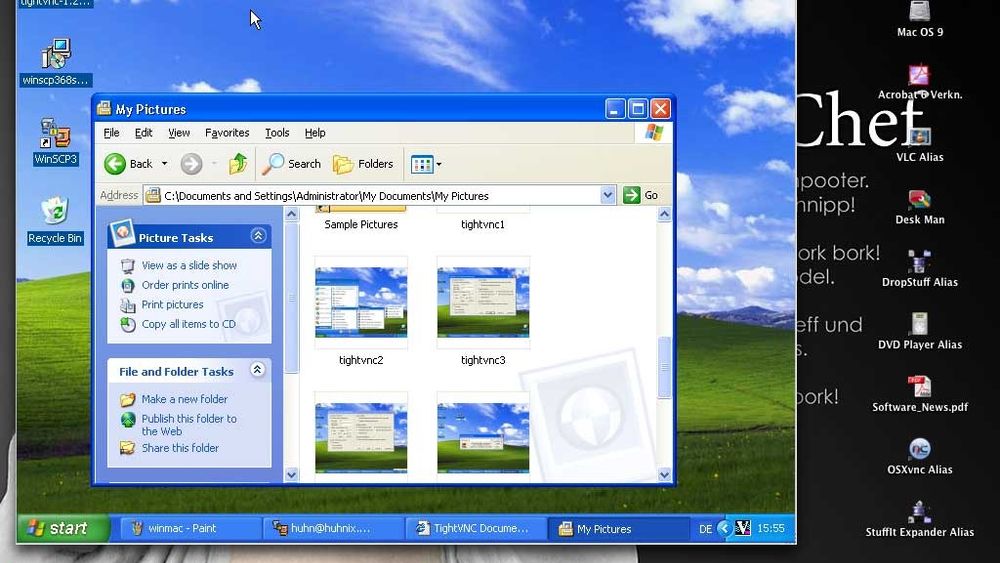Go up one folder level icon
The image size is (1000, 563).
click(x=238, y=164)
